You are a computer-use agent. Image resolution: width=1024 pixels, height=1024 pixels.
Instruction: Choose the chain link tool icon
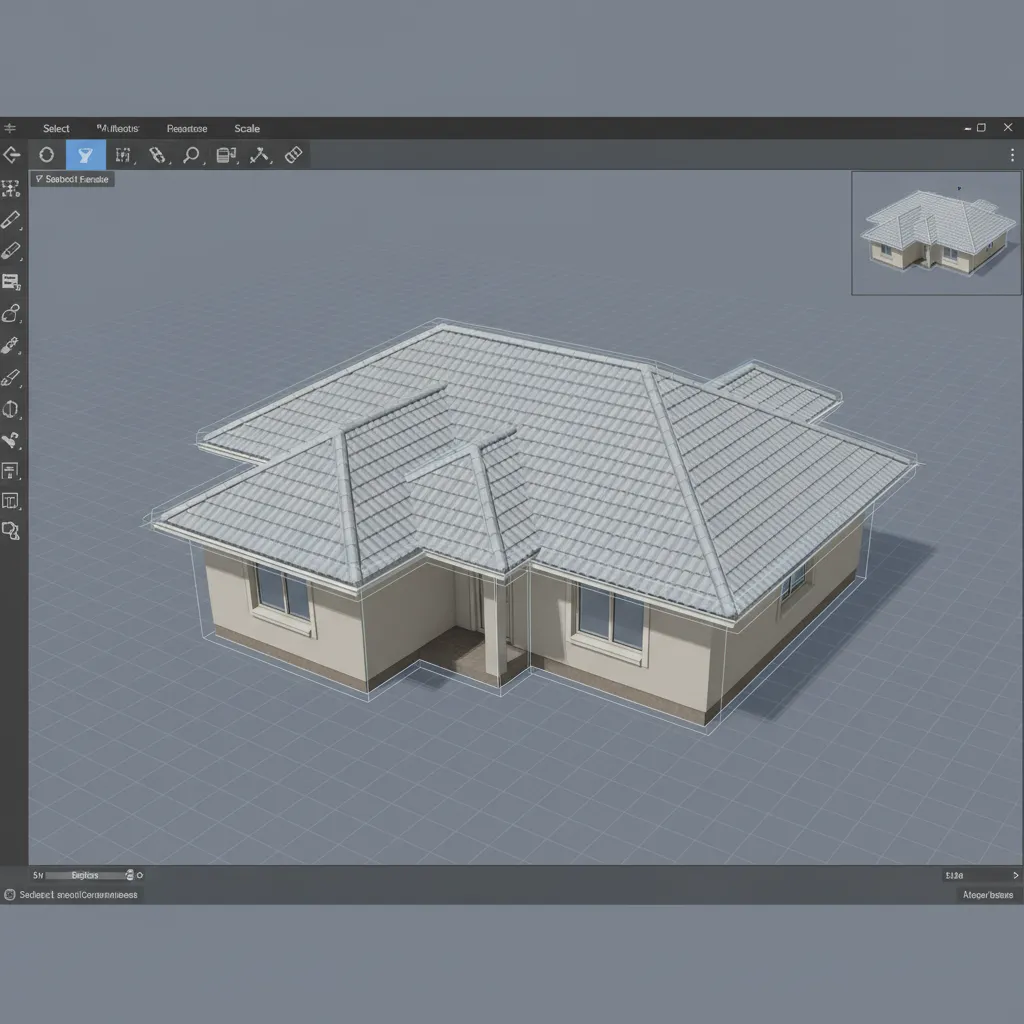pos(157,155)
